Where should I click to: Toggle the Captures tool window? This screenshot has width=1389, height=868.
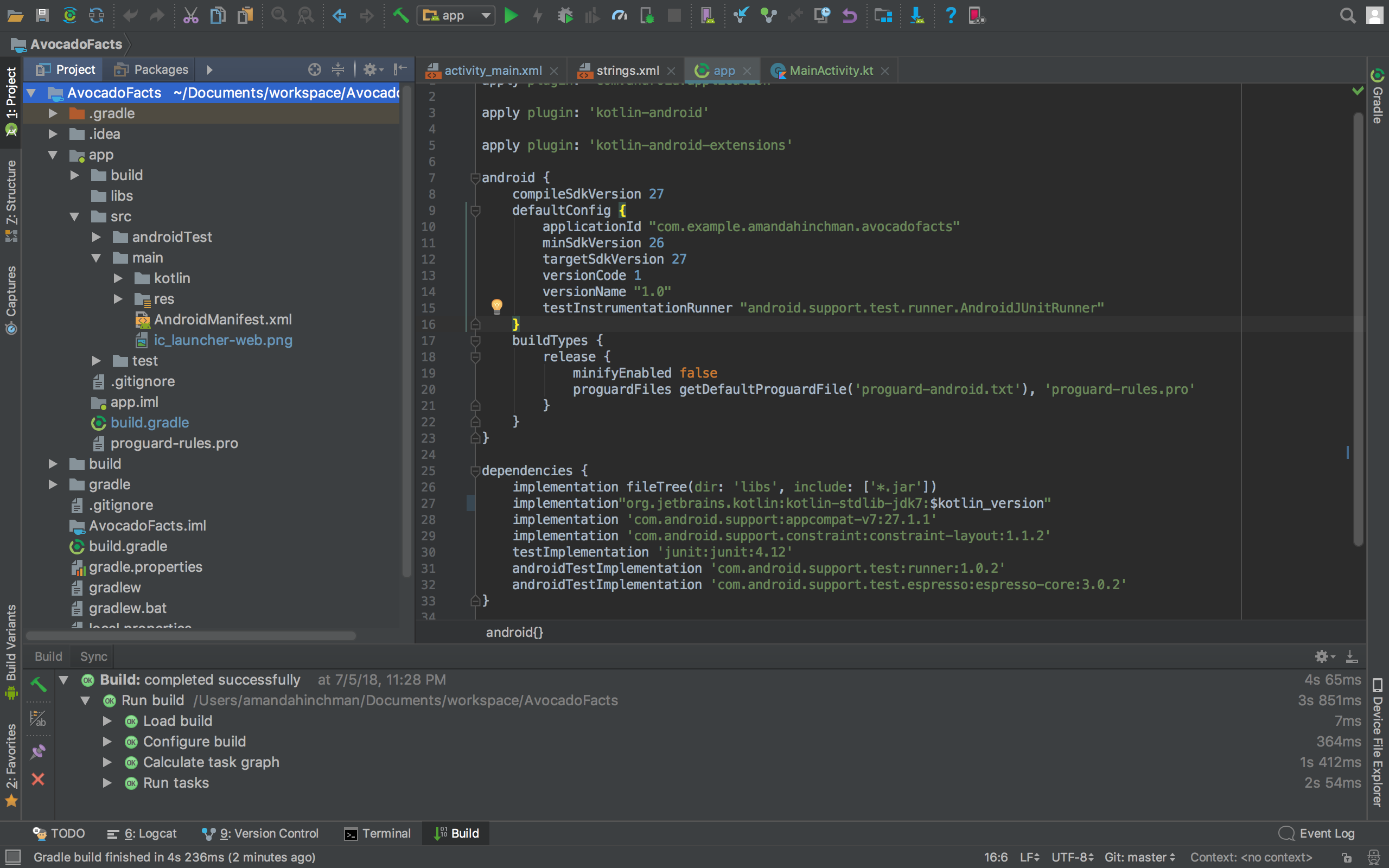(10, 293)
